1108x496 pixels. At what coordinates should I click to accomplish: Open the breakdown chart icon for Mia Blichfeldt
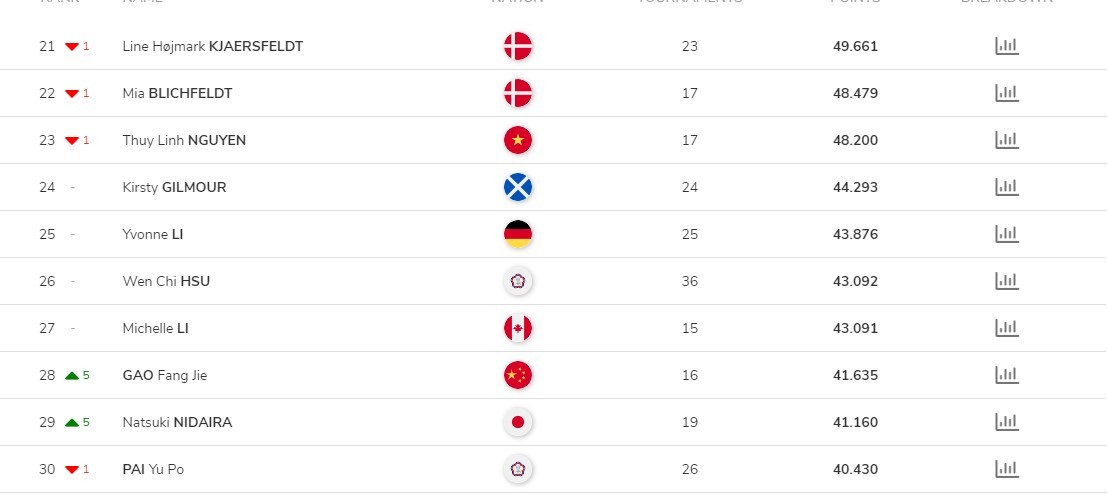click(x=1007, y=93)
